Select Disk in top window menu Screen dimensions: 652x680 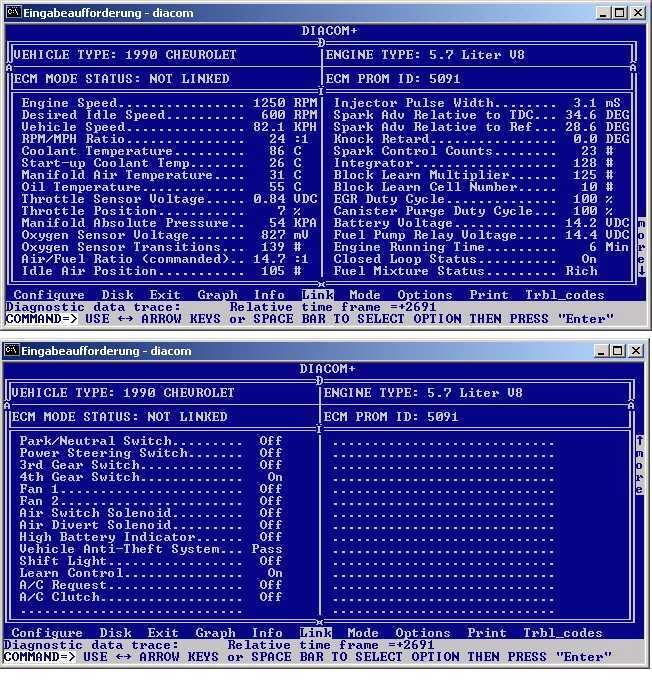pos(118,295)
